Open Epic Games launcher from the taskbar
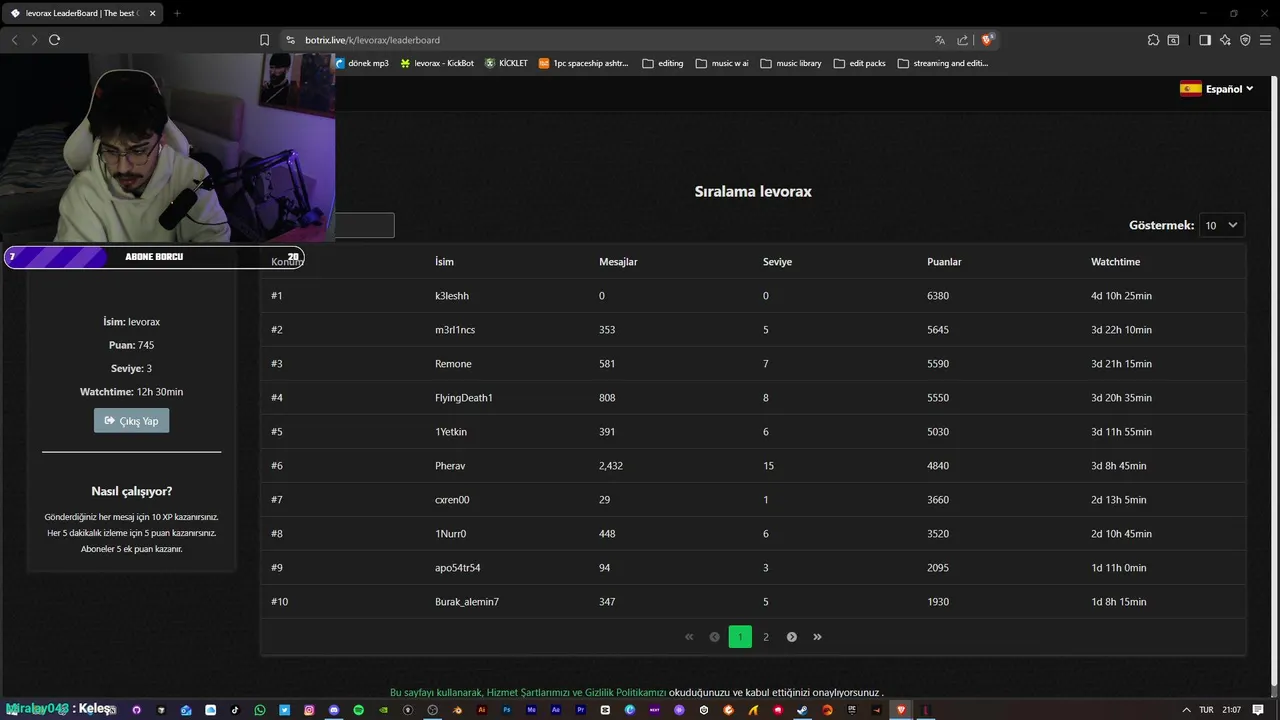1280x720 pixels. 851,710
